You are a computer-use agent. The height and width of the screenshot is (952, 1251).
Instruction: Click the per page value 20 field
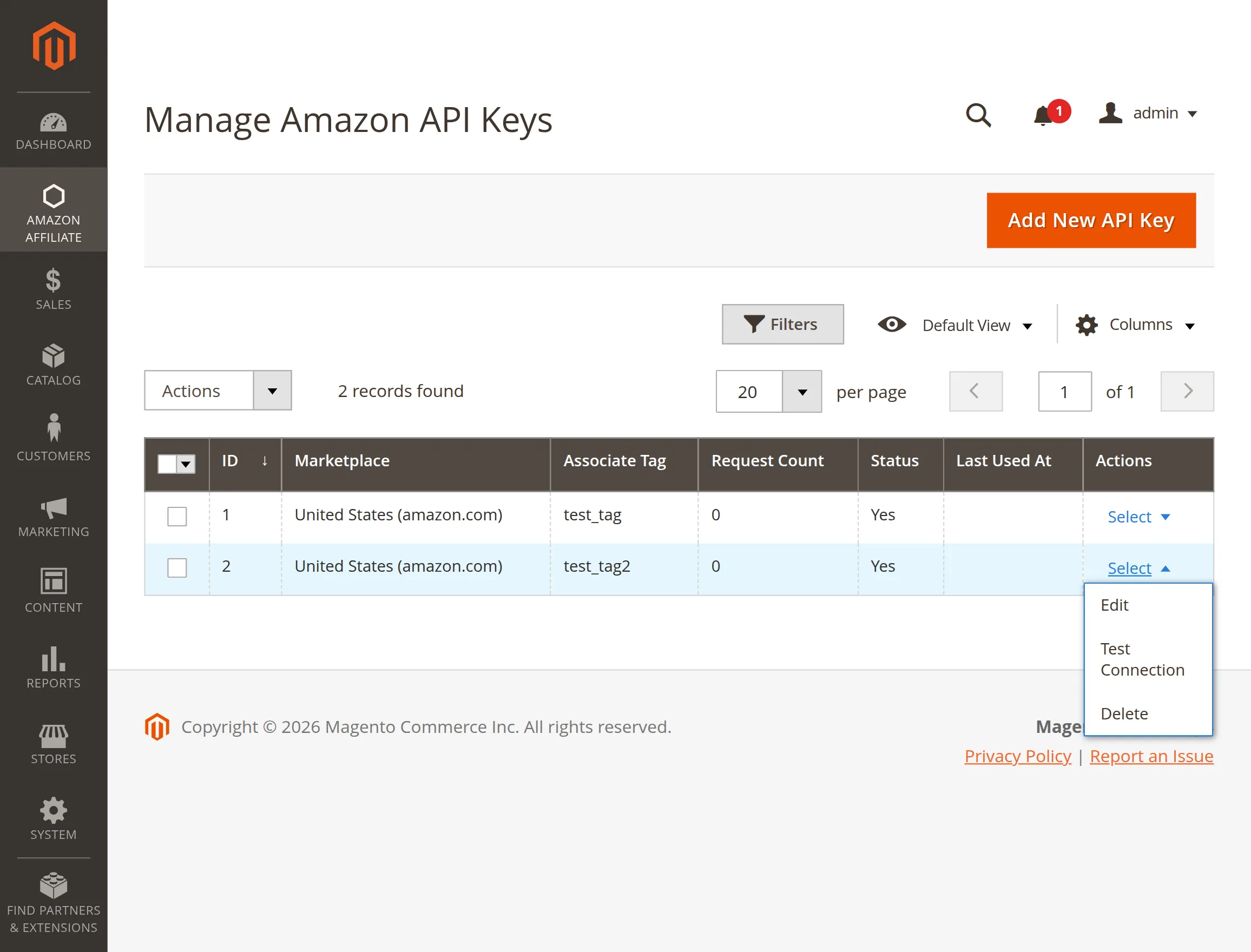(749, 392)
